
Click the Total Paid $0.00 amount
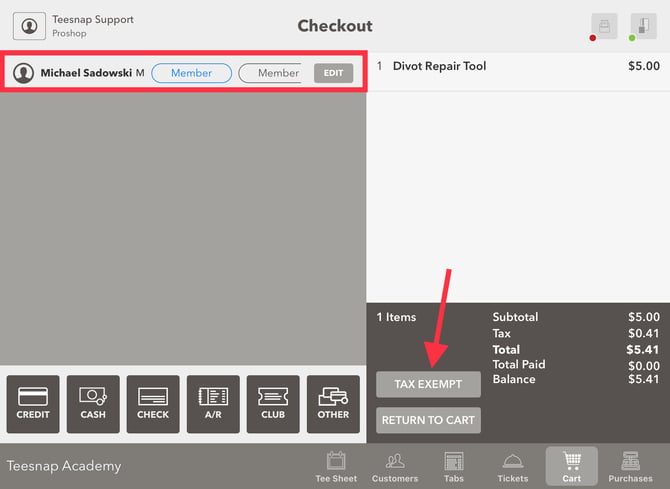pyautogui.click(x=644, y=365)
